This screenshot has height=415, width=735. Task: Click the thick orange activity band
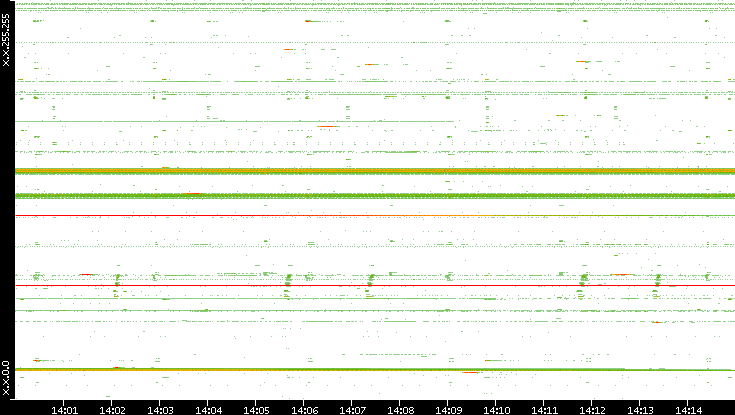tap(375, 171)
